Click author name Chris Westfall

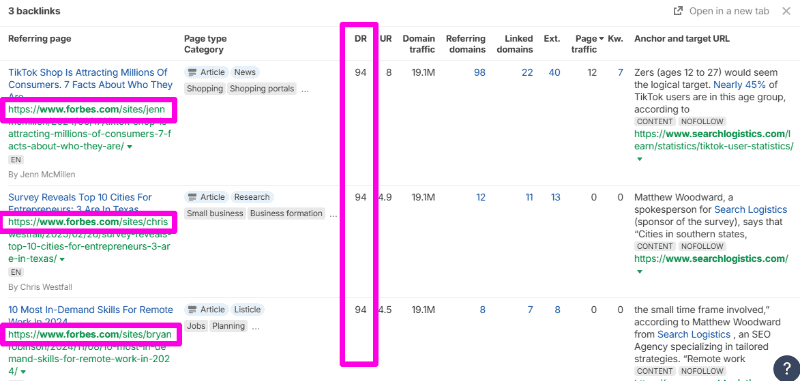click(46, 287)
